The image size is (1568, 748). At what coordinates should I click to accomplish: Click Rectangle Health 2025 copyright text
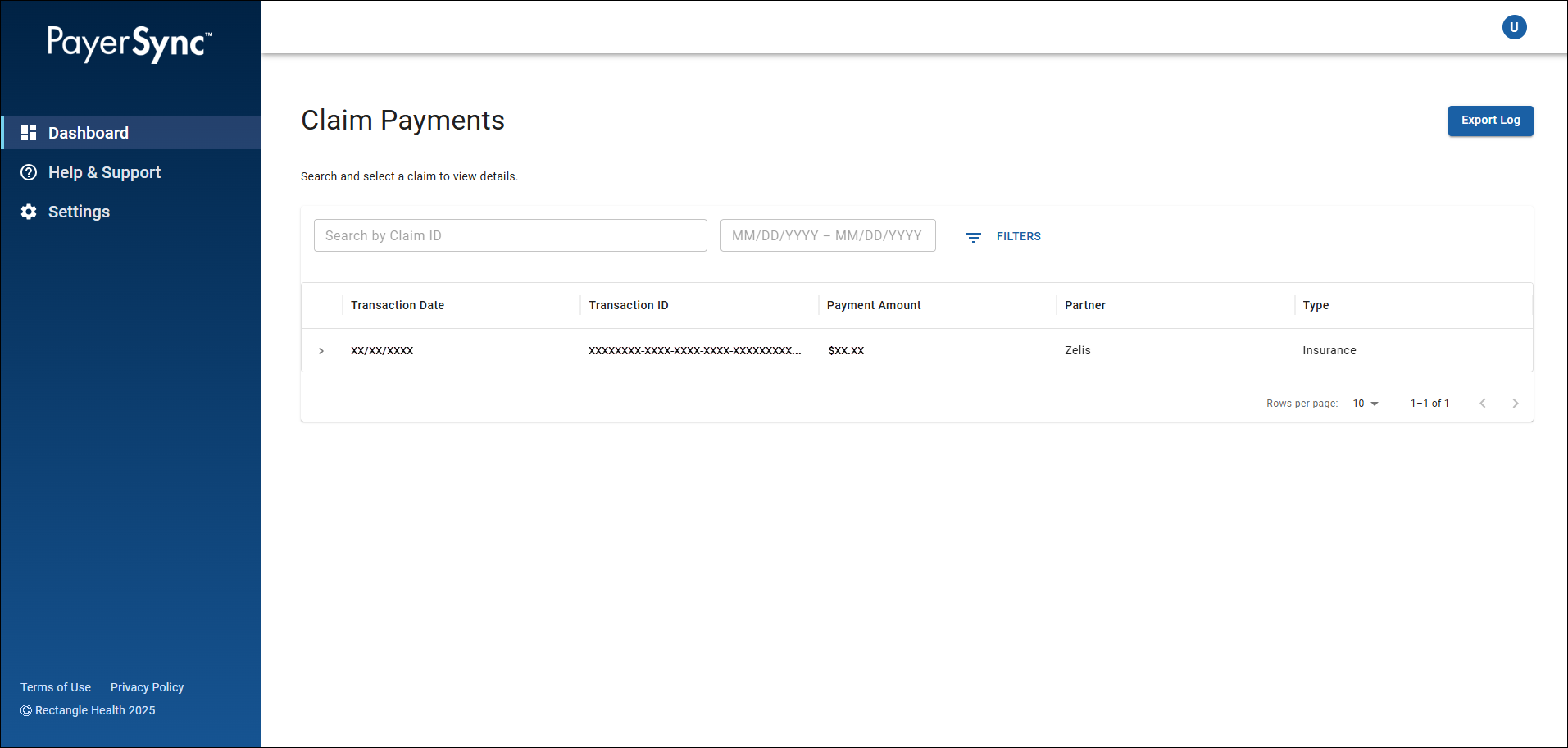[x=88, y=710]
